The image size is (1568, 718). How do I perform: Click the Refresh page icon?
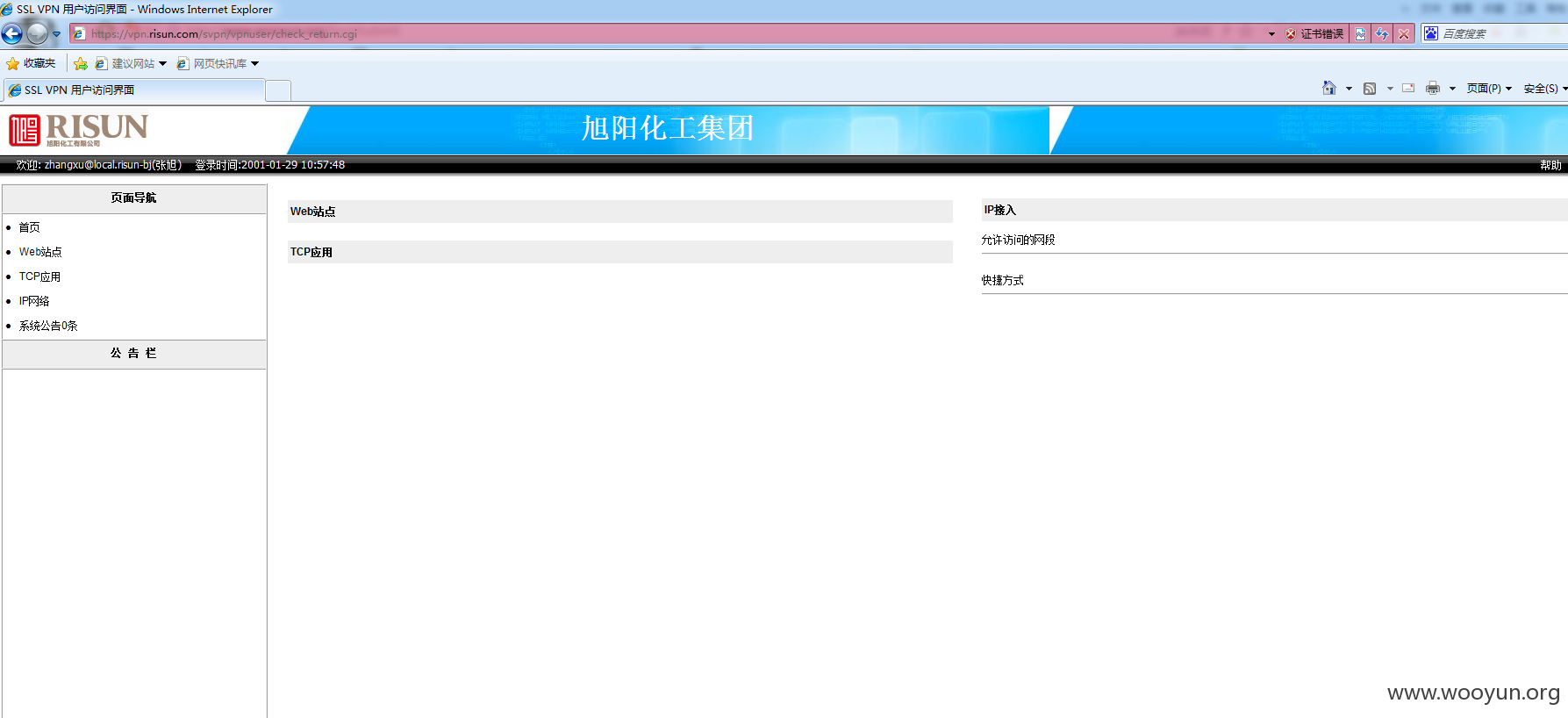tap(1382, 34)
